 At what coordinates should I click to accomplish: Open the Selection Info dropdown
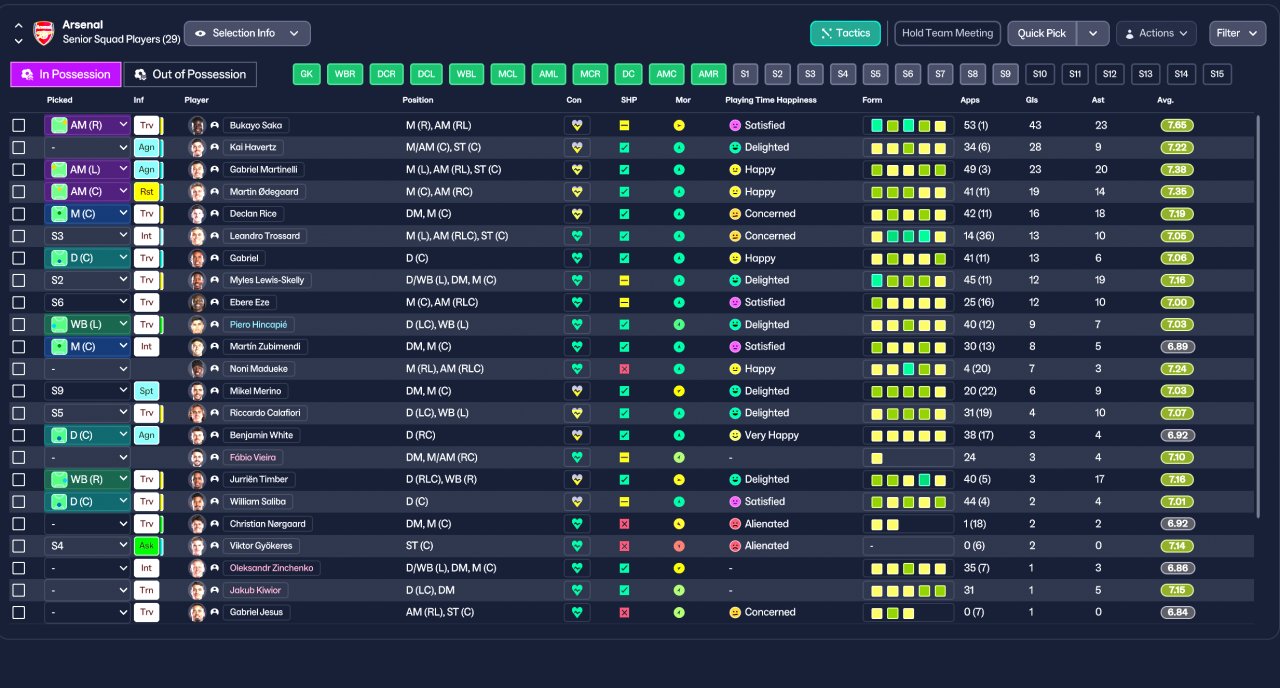247,33
